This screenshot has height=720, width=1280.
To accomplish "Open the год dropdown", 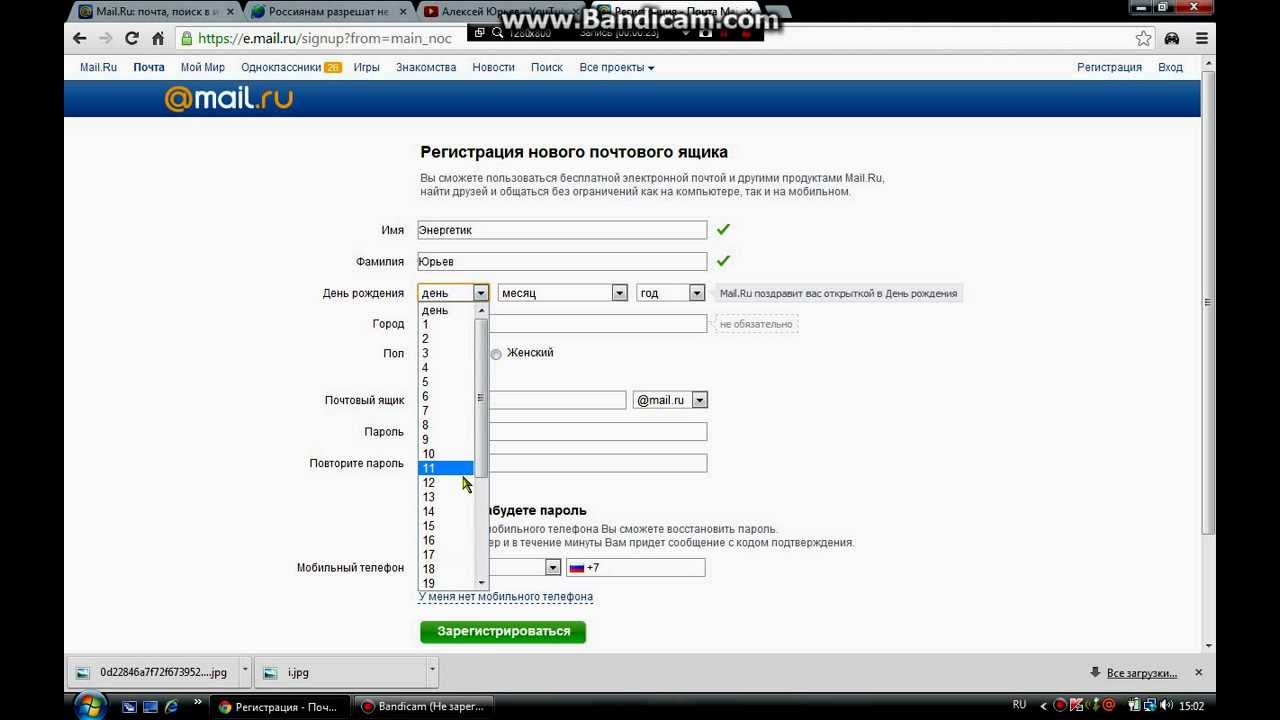I will coord(671,293).
